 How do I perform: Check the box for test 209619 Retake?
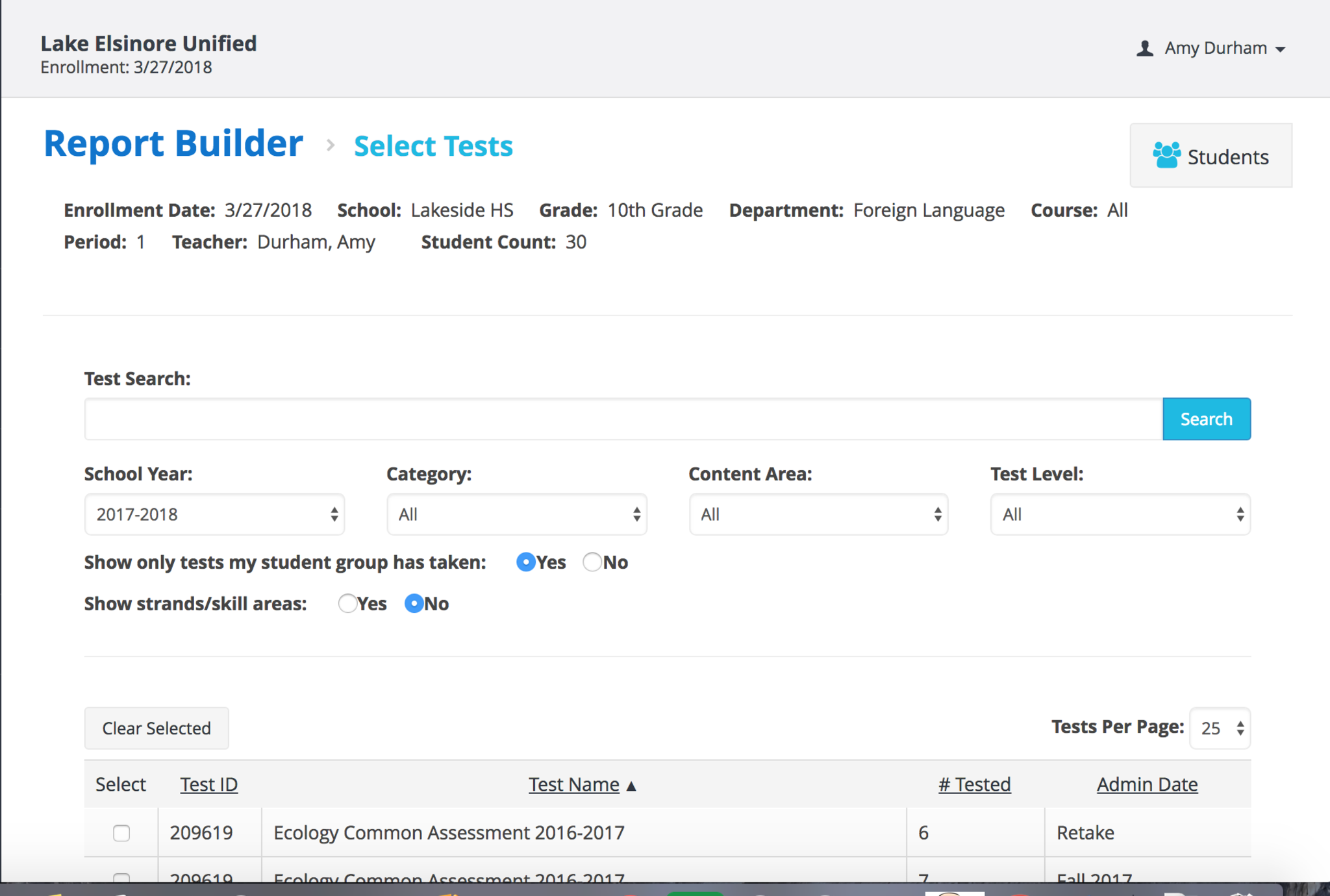click(x=121, y=833)
